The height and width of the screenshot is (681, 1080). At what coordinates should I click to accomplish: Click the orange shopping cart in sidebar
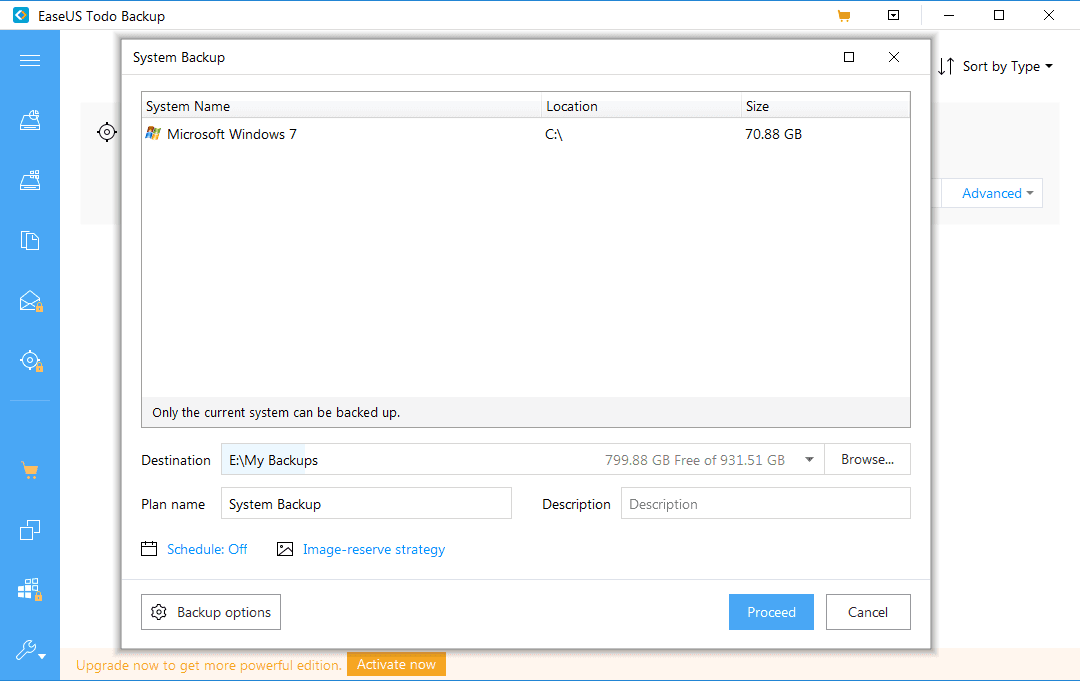[30, 470]
